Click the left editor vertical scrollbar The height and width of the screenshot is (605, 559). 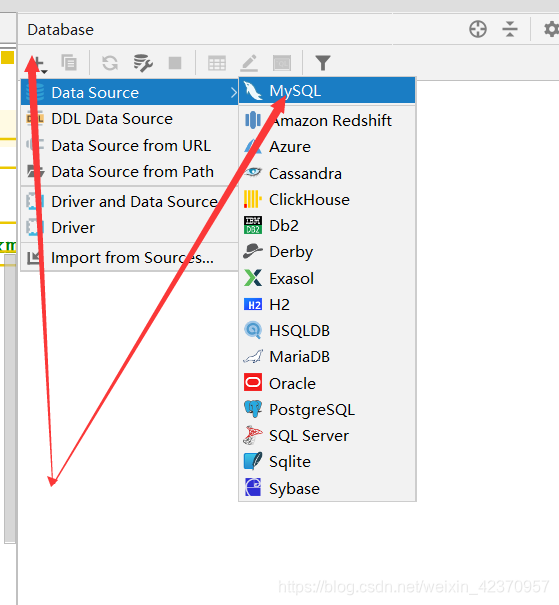10,398
